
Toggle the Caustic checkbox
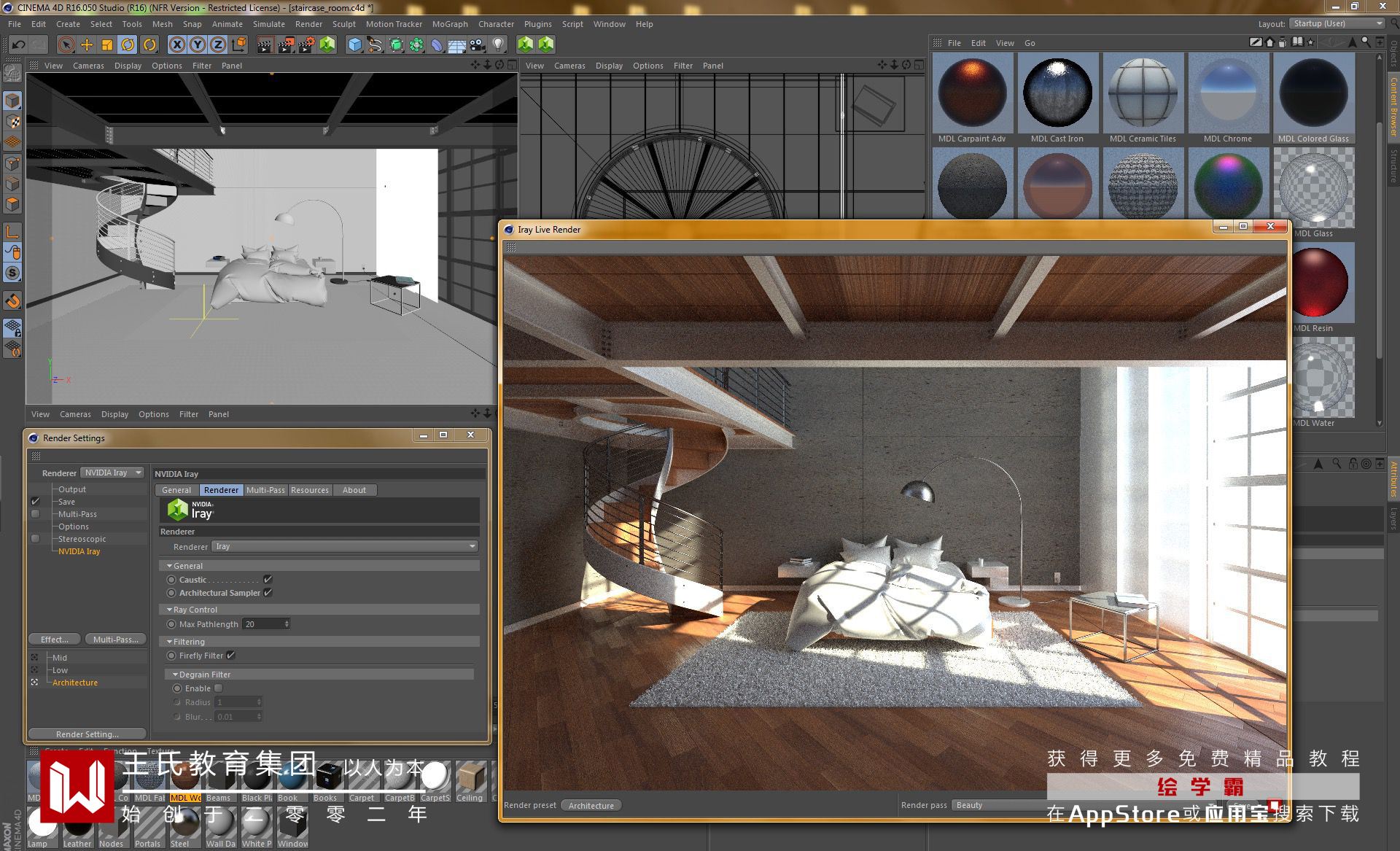pos(268,579)
